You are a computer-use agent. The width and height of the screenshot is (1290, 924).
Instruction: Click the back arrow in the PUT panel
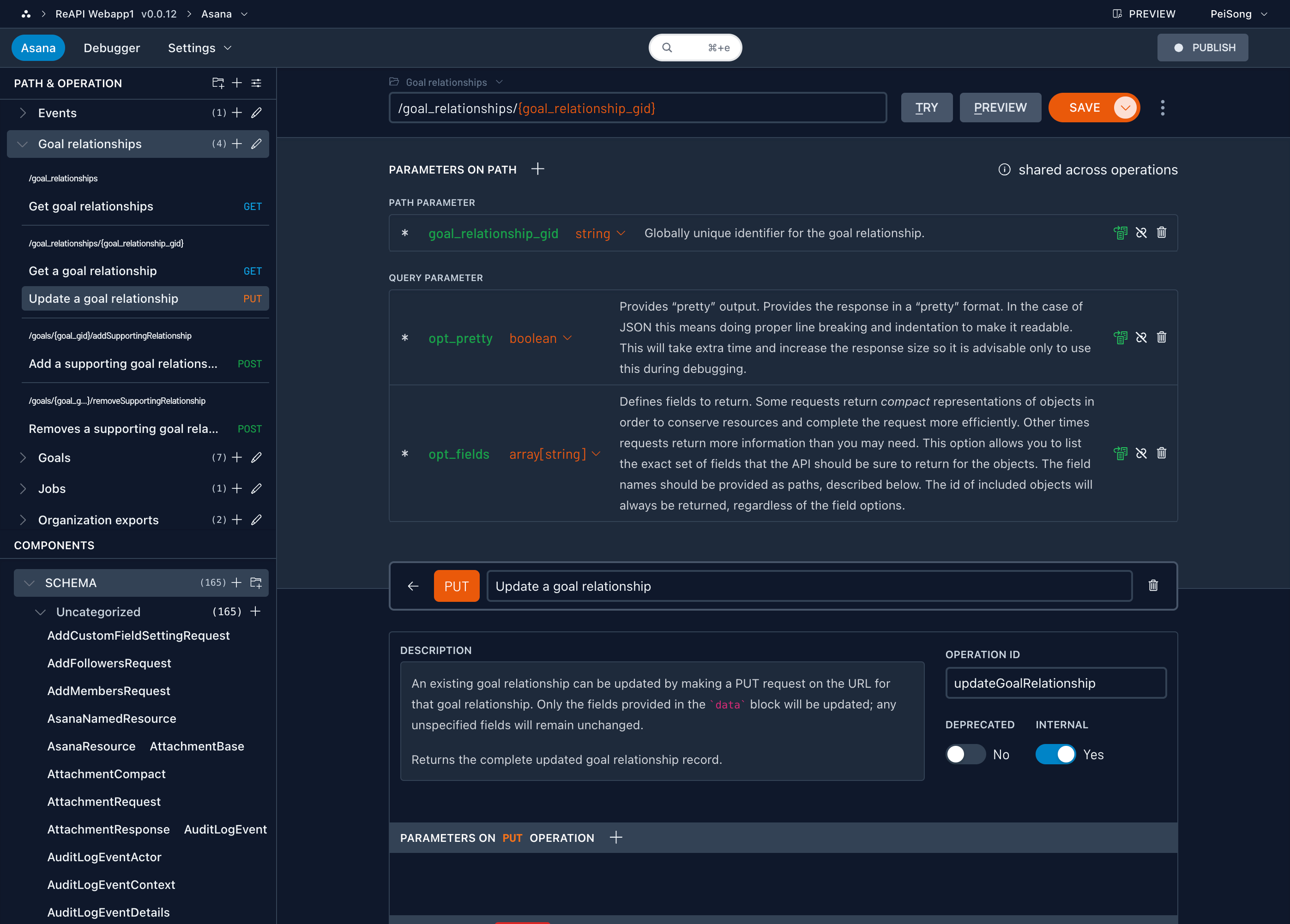(413, 586)
